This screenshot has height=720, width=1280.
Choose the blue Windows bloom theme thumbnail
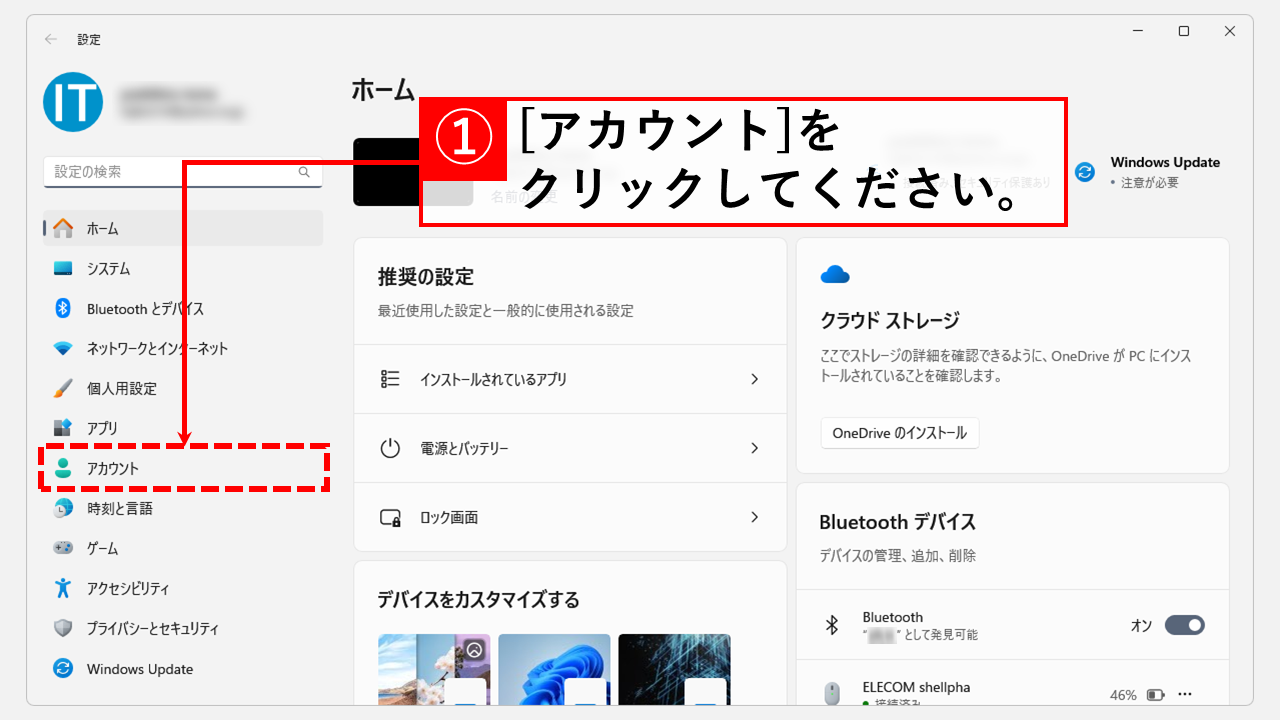tap(554, 669)
